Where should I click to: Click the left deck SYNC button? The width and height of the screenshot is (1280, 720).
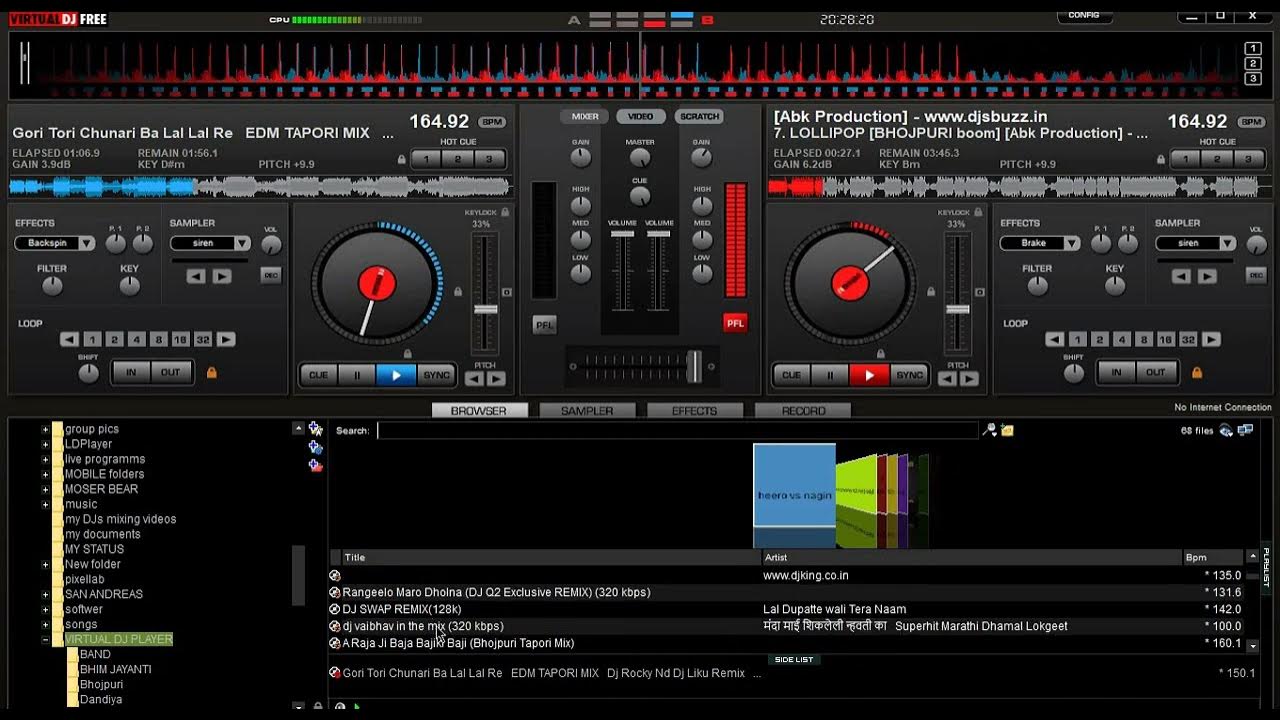coord(436,375)
